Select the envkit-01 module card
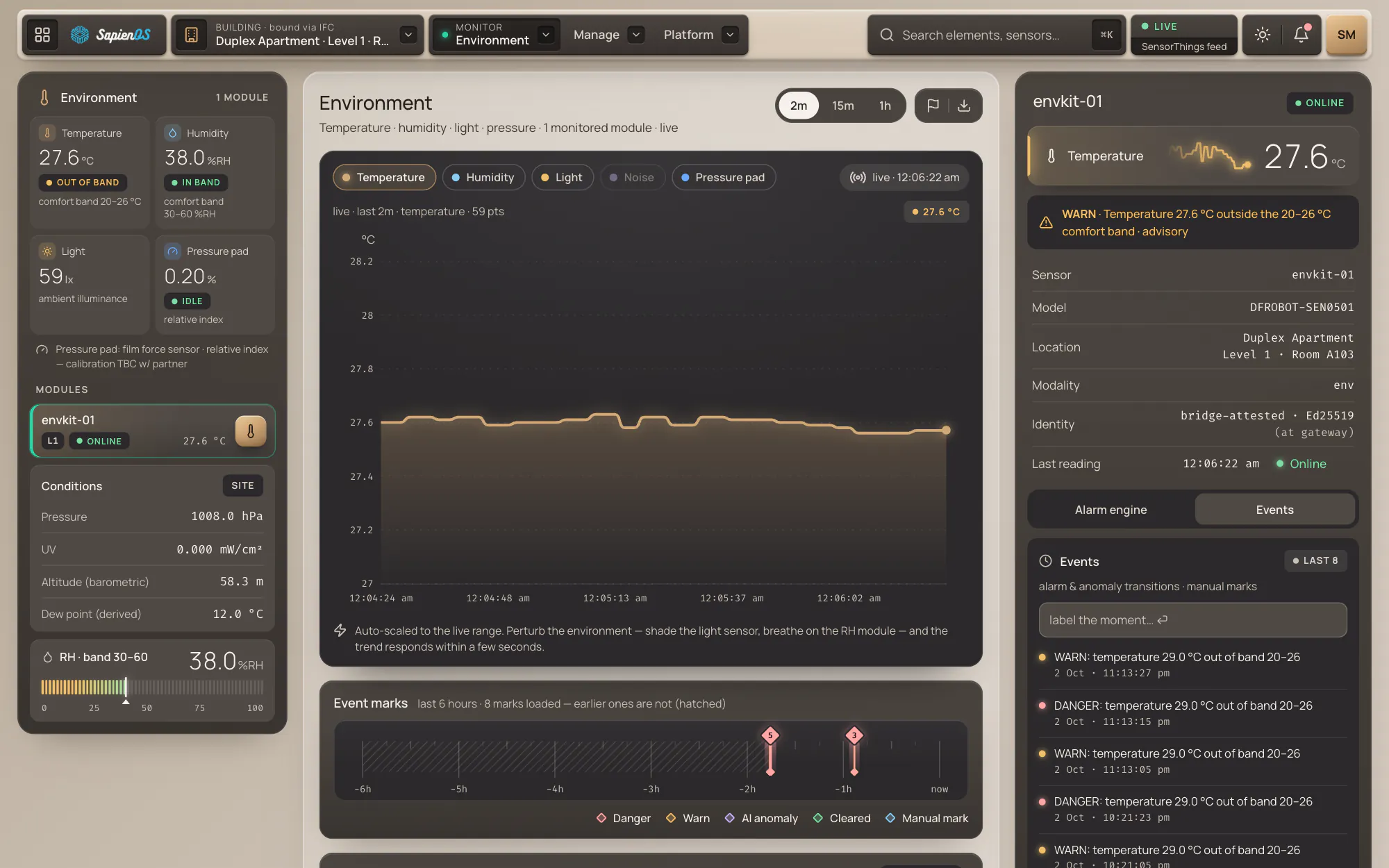This screenshot has width=1389, height=868. 153,431
